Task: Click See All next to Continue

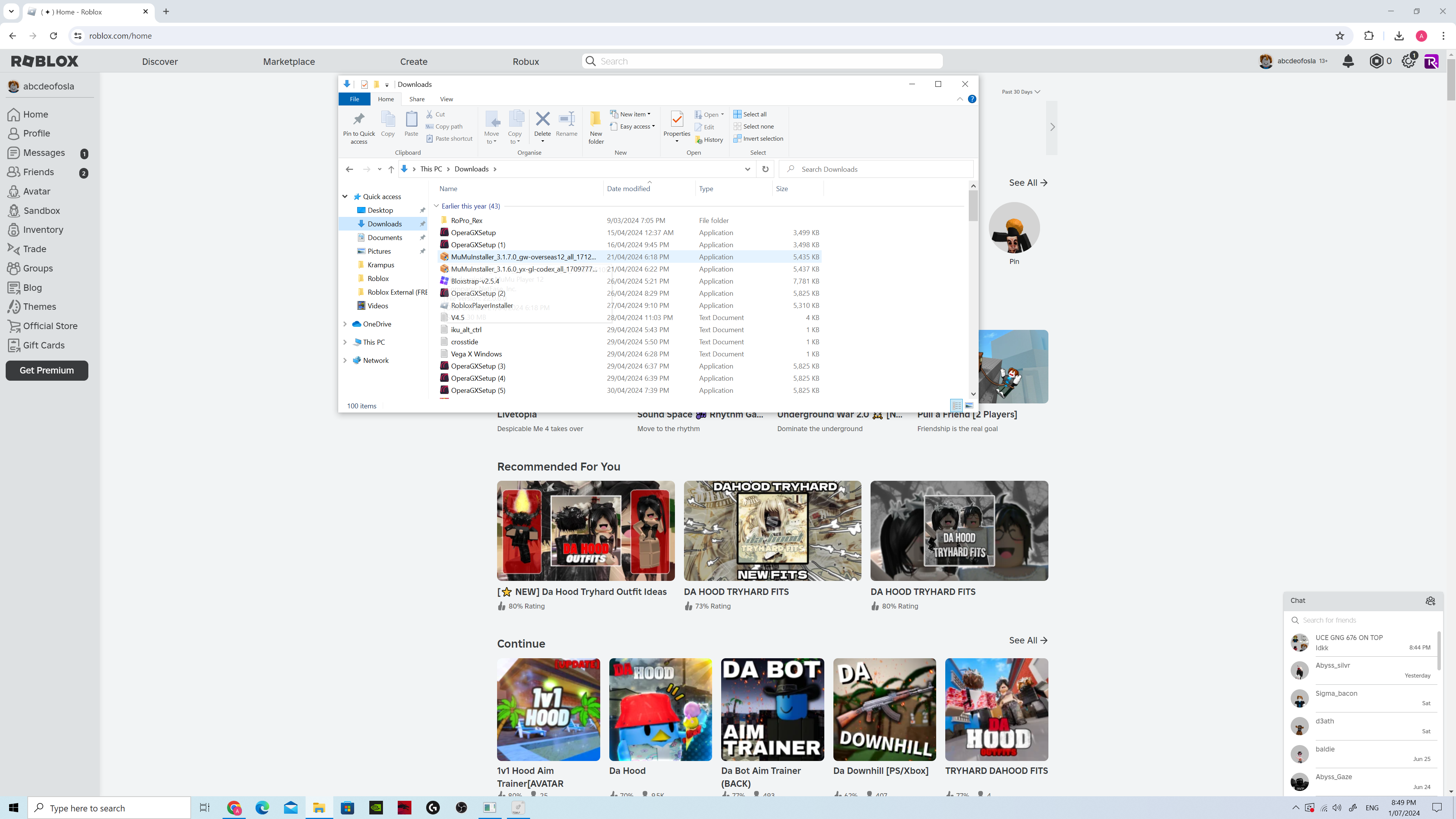Action: [1028, 640]
